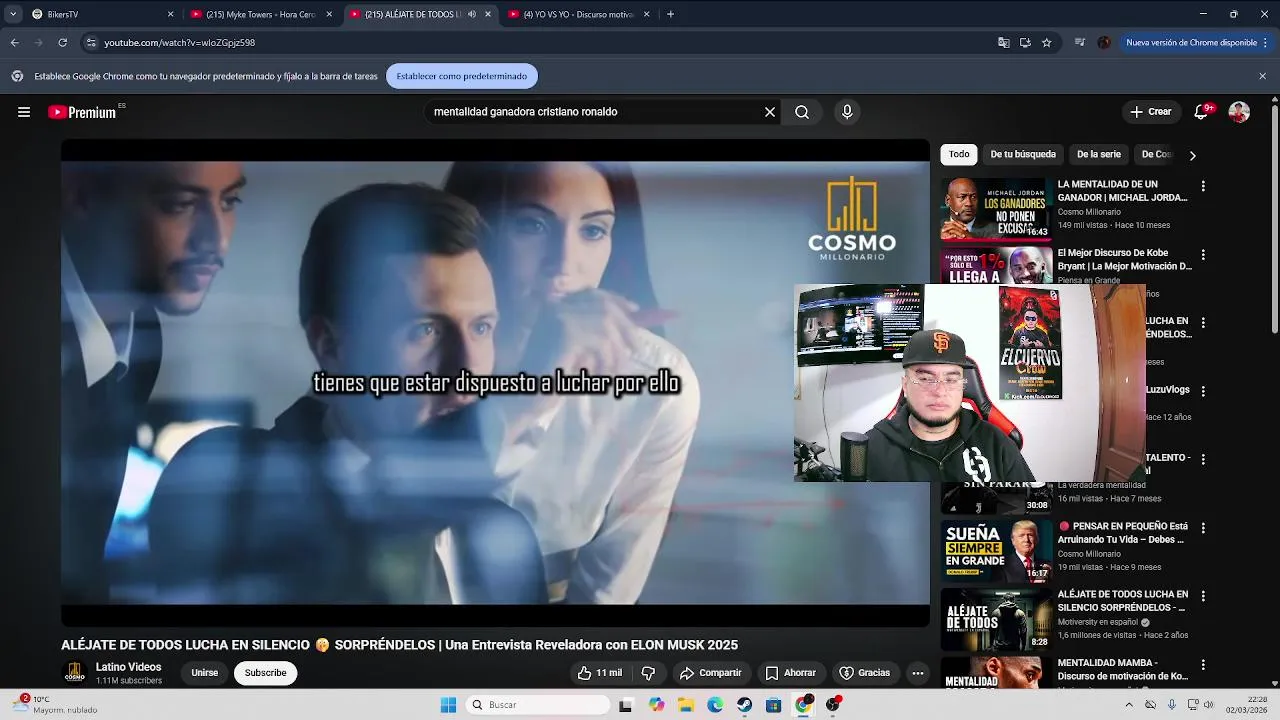Open Steam from the taskbar
This screenshot has width=1280, height=720.
[x=745, y=705]
